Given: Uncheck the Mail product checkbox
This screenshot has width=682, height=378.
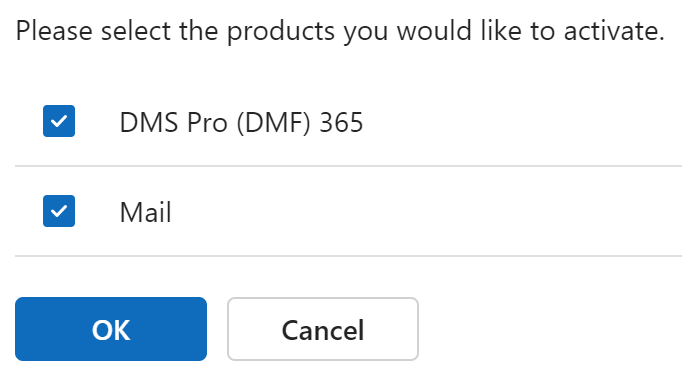Looking at the screenshot, I should [59, 211].
